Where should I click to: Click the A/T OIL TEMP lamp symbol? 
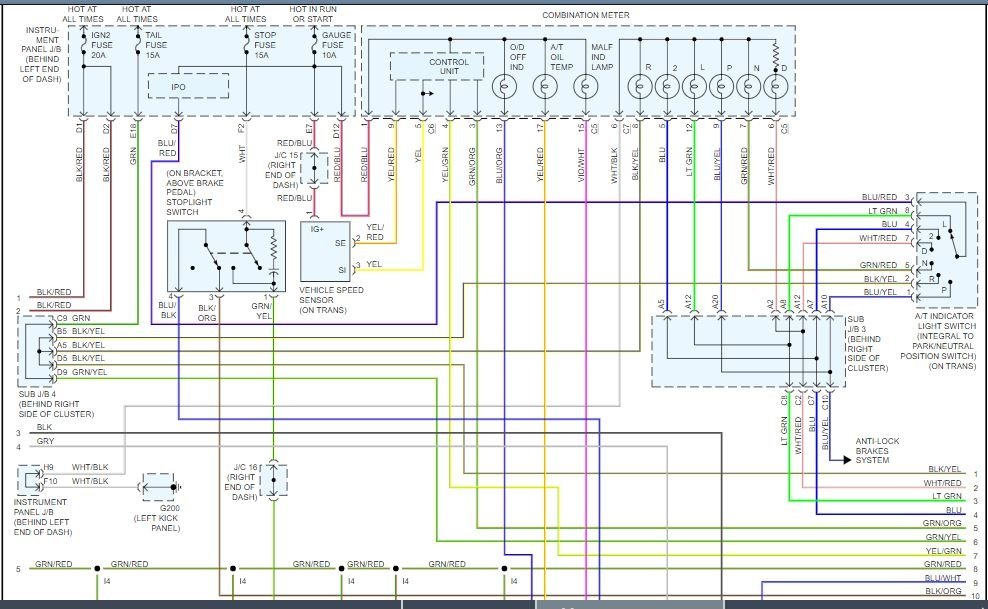point(545,87)
